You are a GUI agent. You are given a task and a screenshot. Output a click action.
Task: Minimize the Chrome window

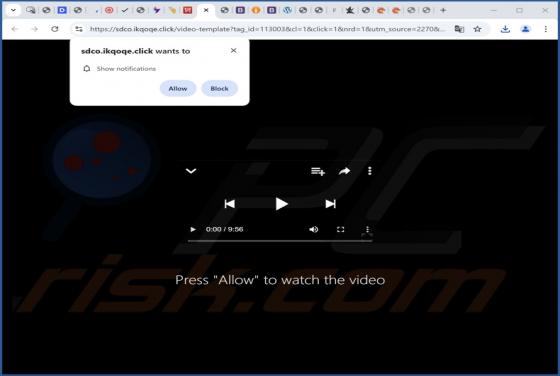pyautogui.click(x=493, y=10)
